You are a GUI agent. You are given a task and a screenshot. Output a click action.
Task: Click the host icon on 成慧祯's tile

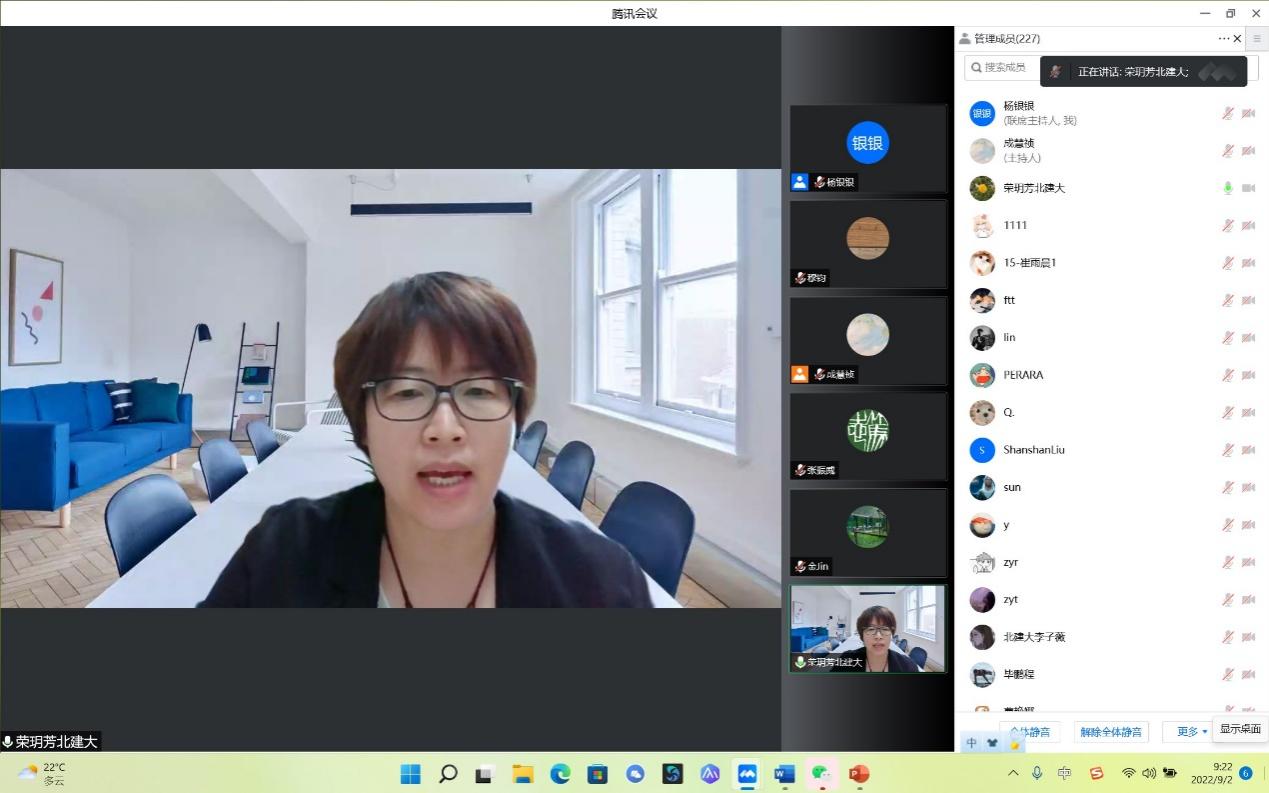pyautogui.click(x=799, y=374)
